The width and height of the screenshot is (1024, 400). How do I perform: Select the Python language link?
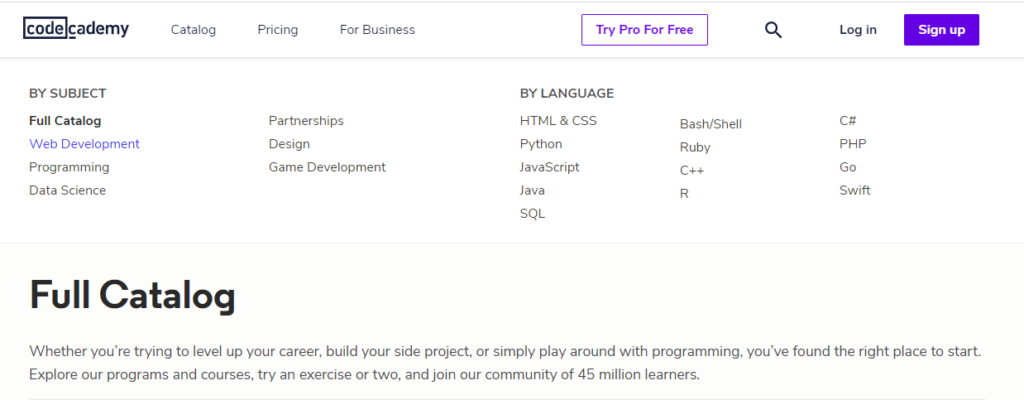pos(541,144)
